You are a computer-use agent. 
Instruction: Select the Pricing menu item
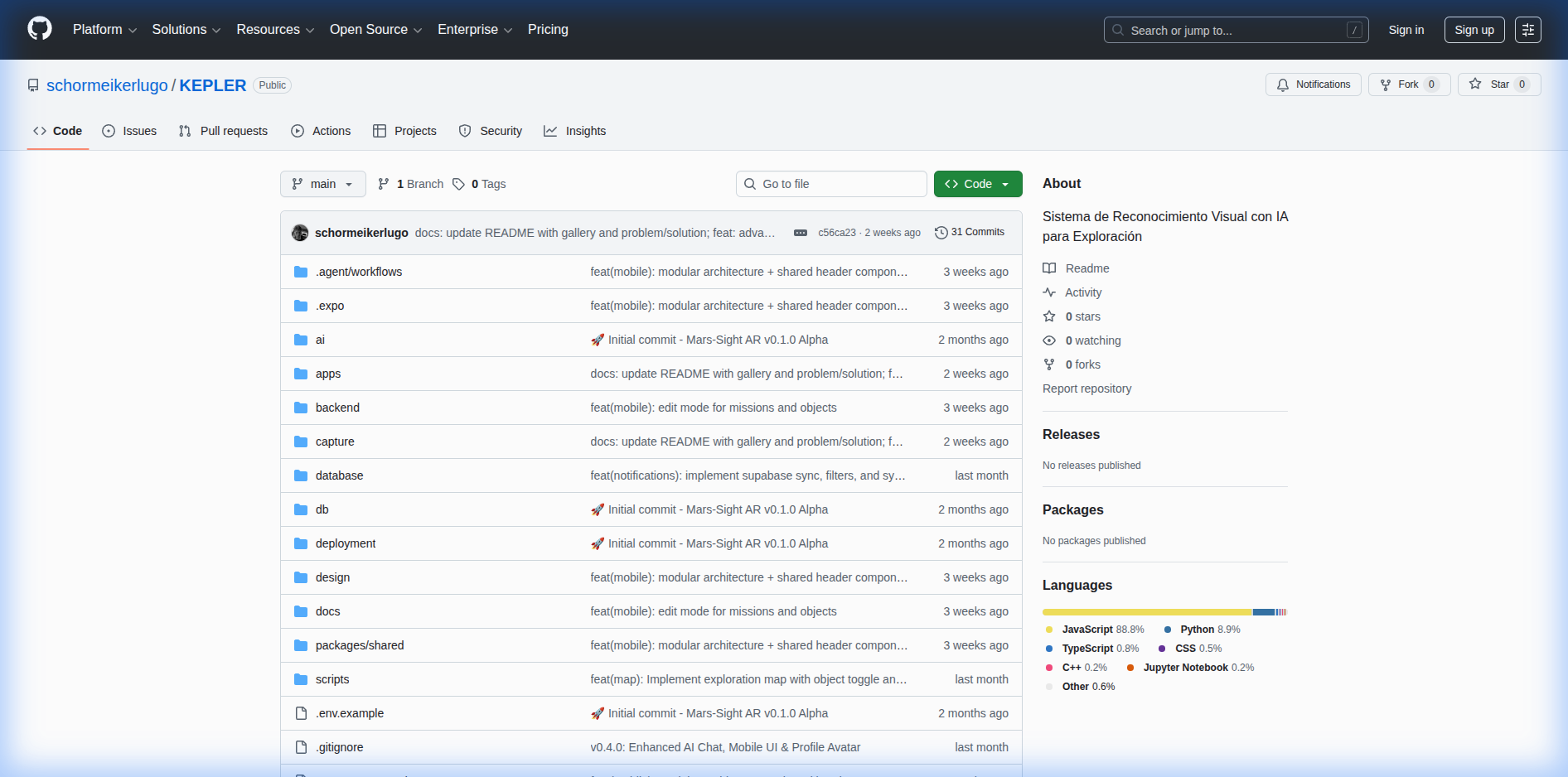click(547, 30)
